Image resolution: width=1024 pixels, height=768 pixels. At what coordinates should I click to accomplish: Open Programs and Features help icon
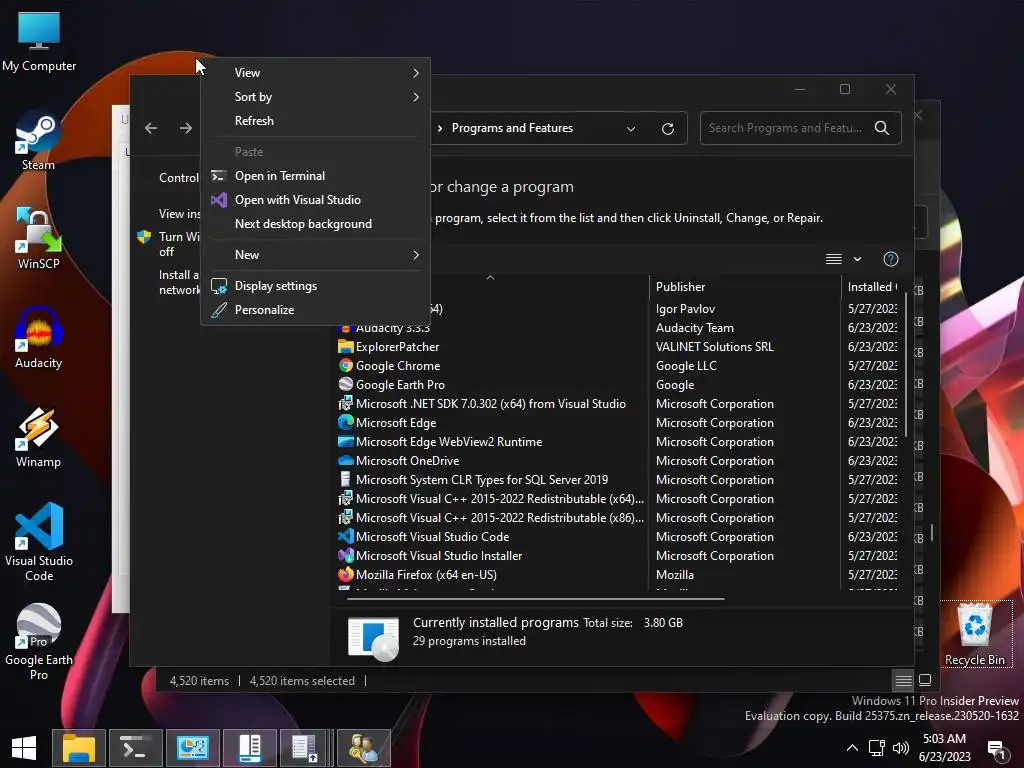(890, 259)
